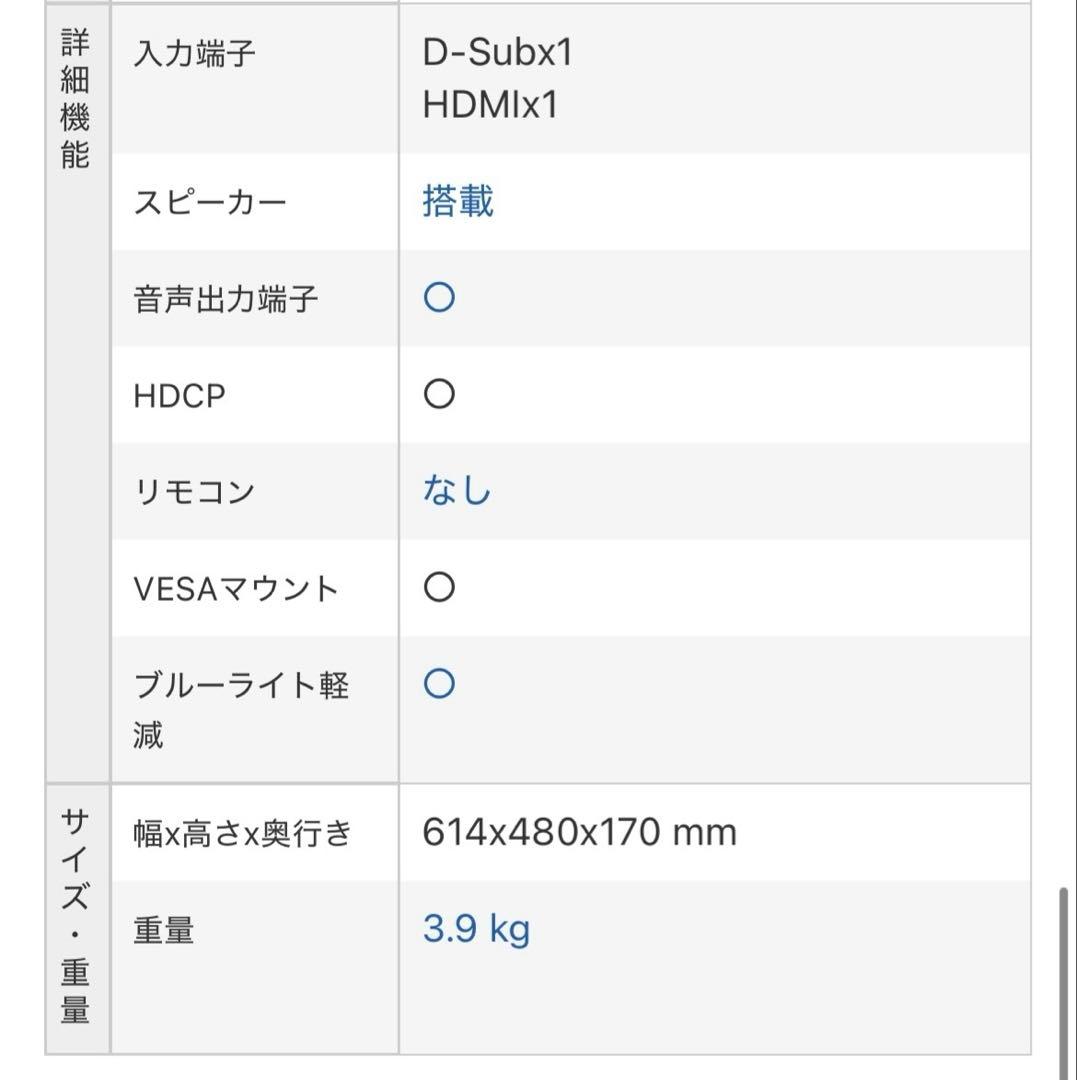This screenshot has height=1080, width=1077.
Task: Click the blue circle beside 音声出力端子
Action: (439, 298)
